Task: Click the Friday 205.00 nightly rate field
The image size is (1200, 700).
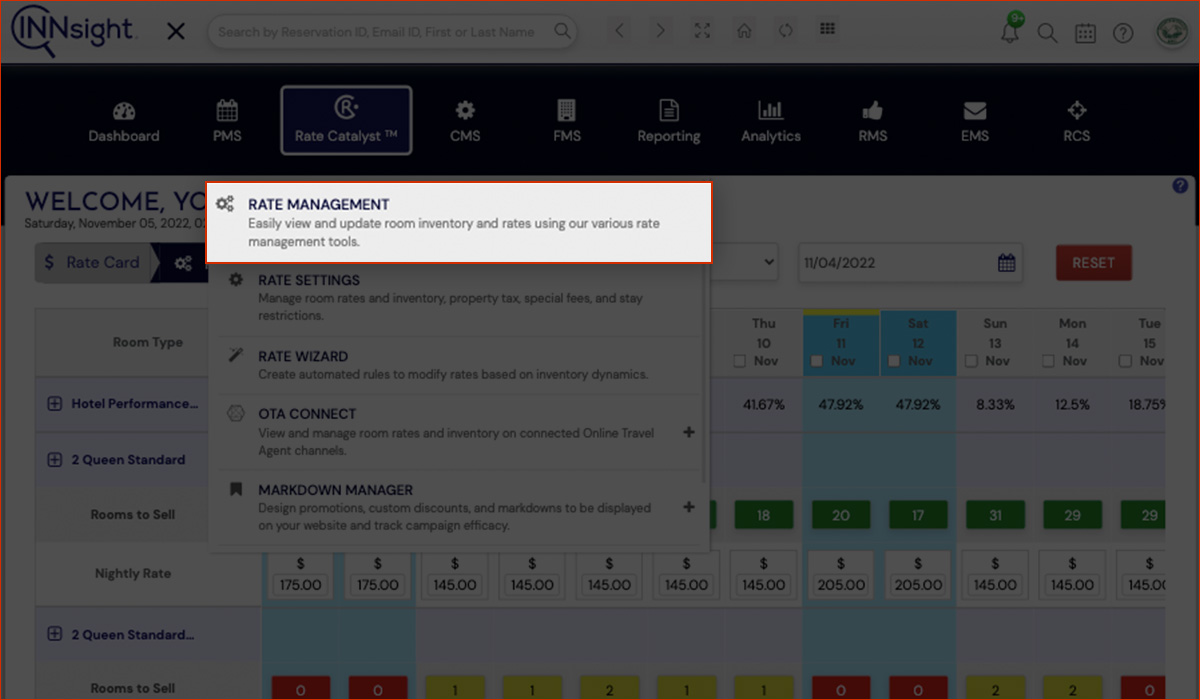Action: (x=841, y=585)
